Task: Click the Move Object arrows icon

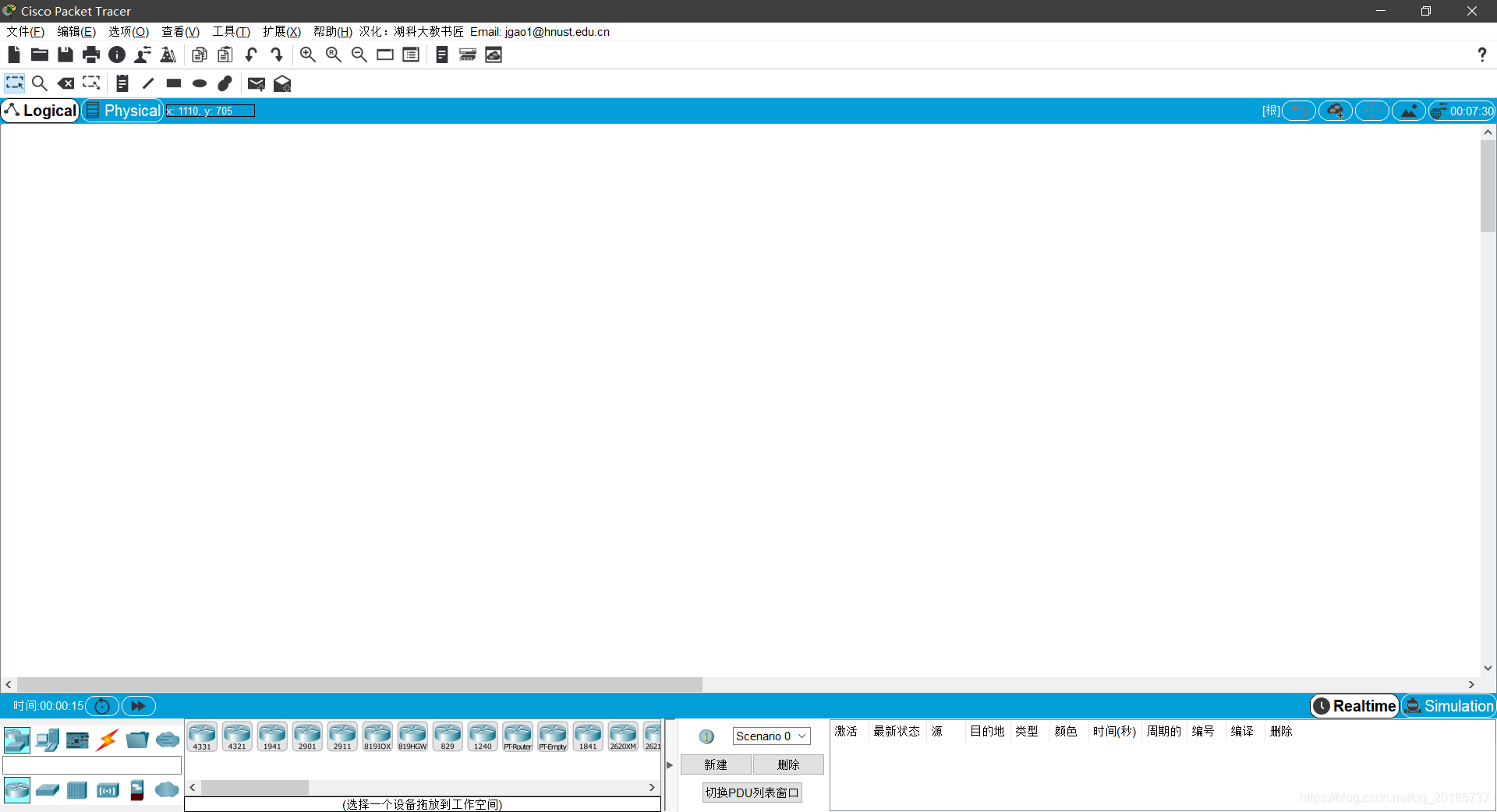Action: tap(1372, 111)
